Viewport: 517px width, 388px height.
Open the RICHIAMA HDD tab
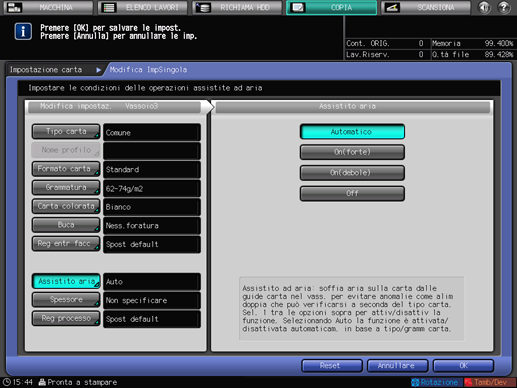(237, 7)
